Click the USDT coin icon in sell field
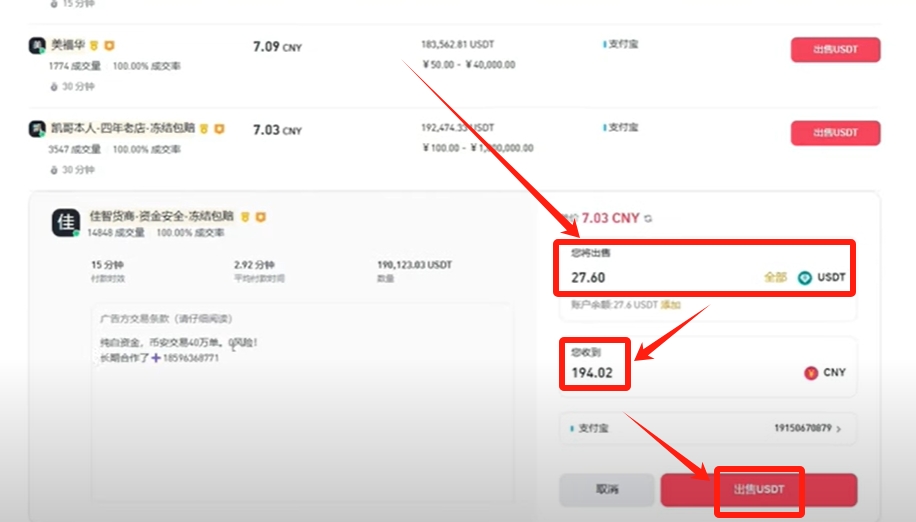Viewport: 916px width, 522px height. click(805, 277)
